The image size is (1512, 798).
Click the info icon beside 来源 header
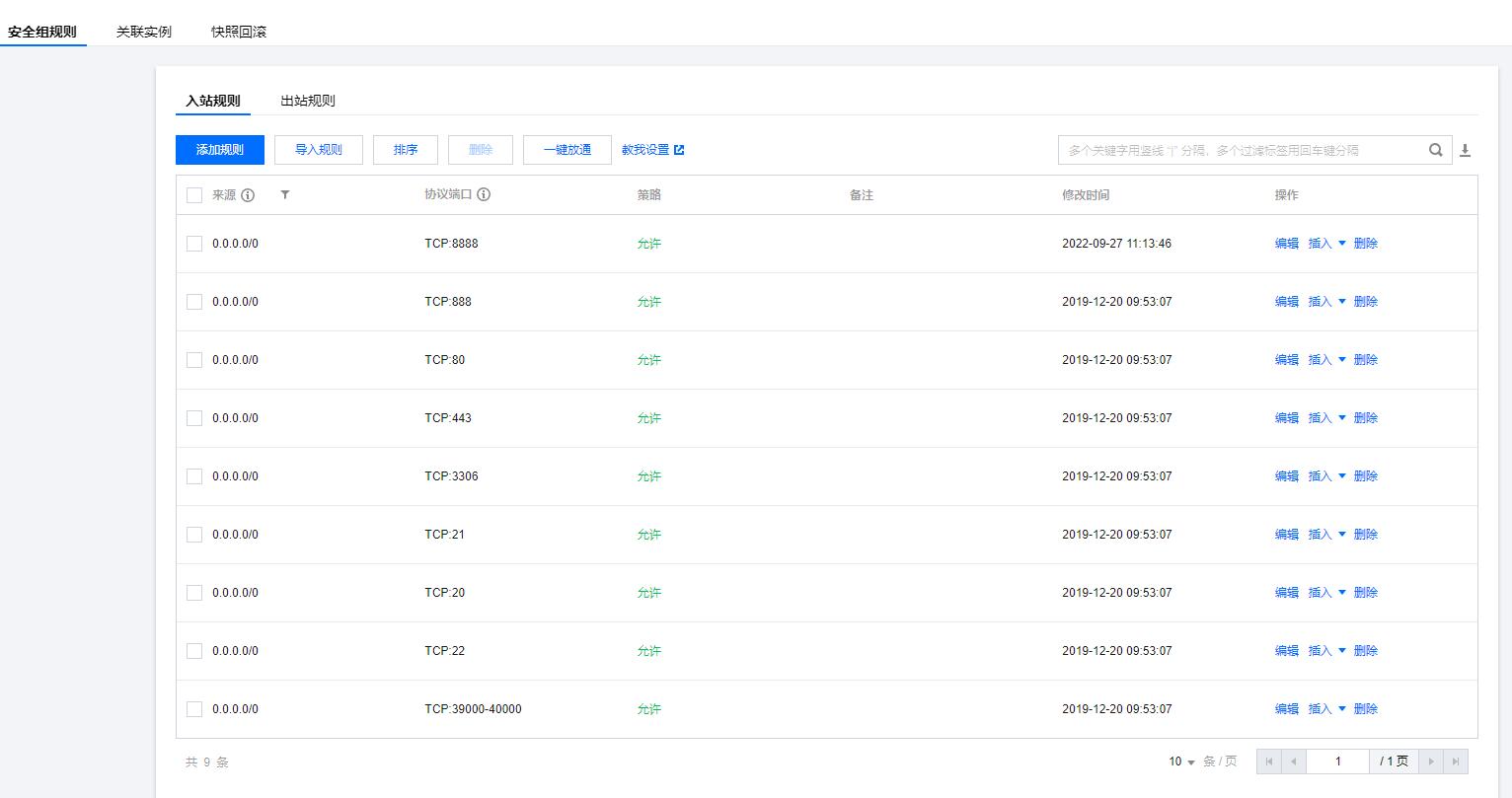248,195
